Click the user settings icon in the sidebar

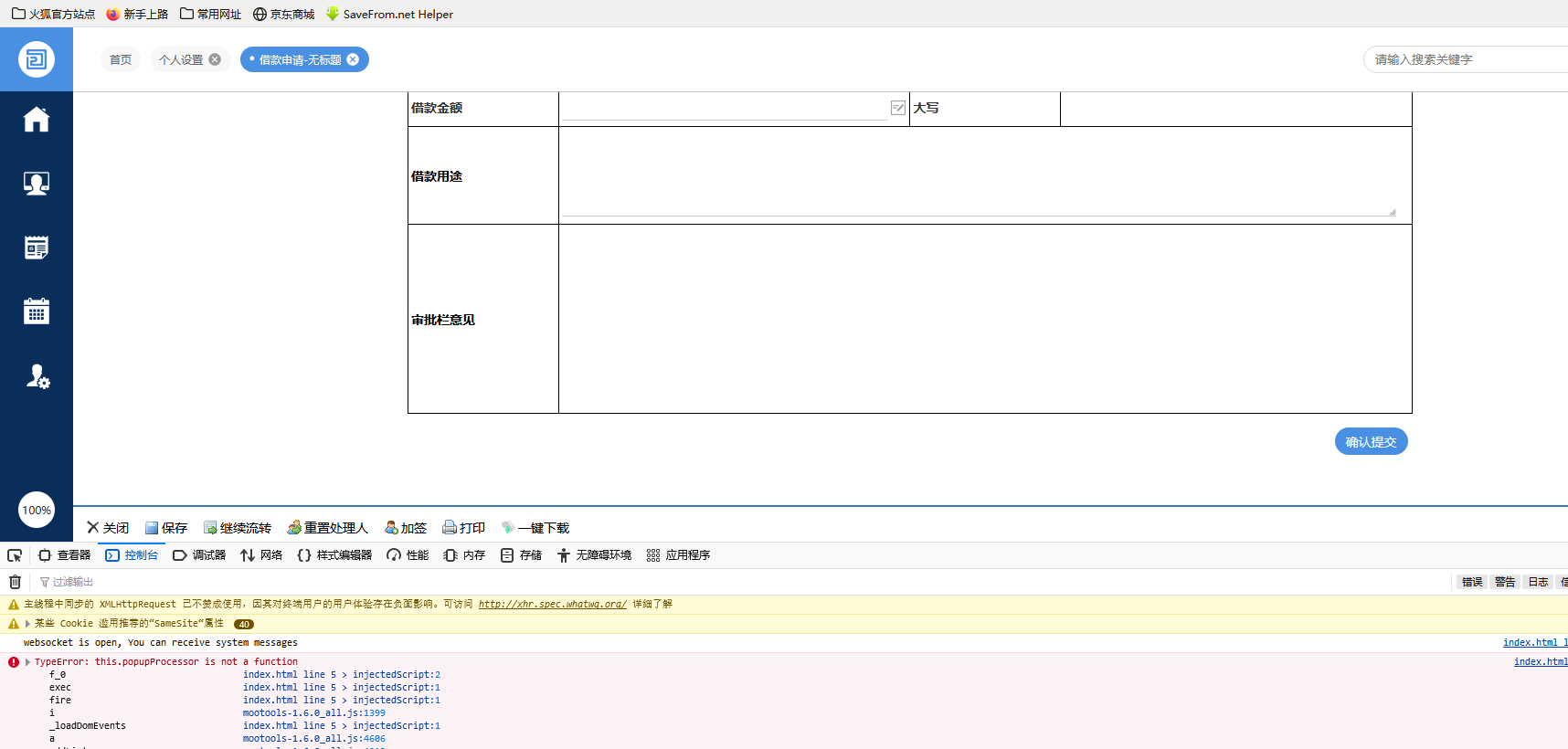pos(37,376)
